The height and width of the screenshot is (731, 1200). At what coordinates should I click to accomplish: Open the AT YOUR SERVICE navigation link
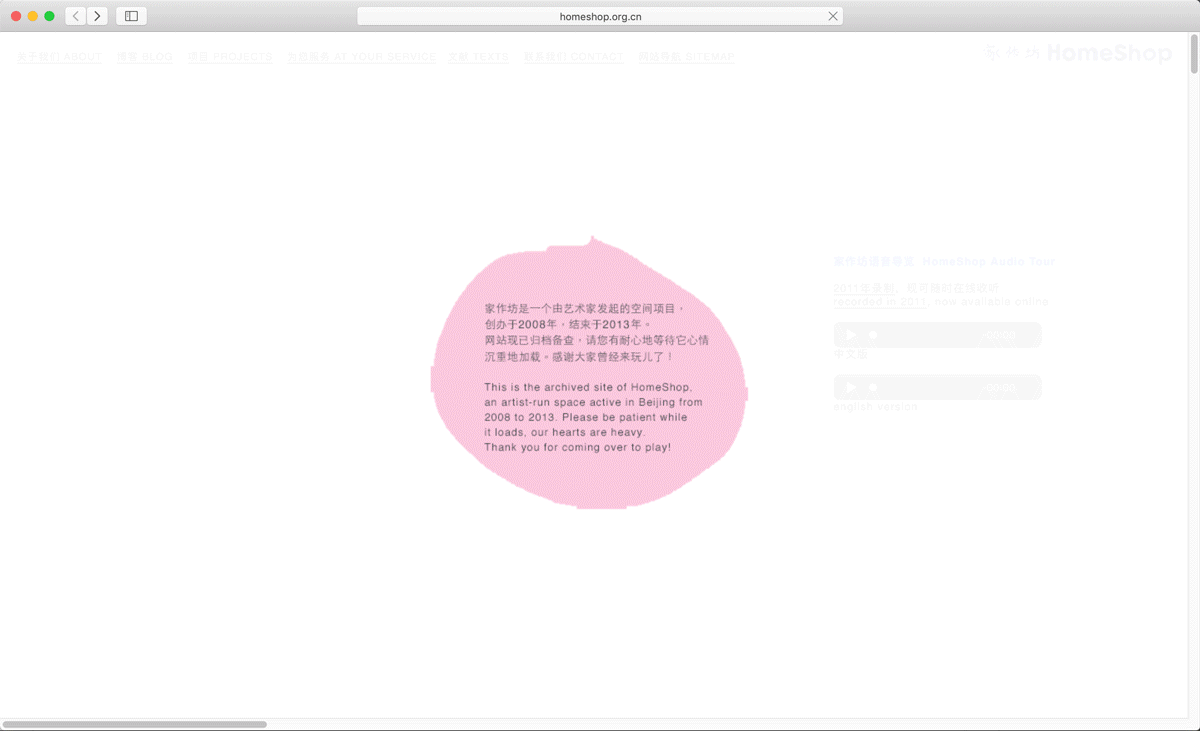click(x=362, y=57)
